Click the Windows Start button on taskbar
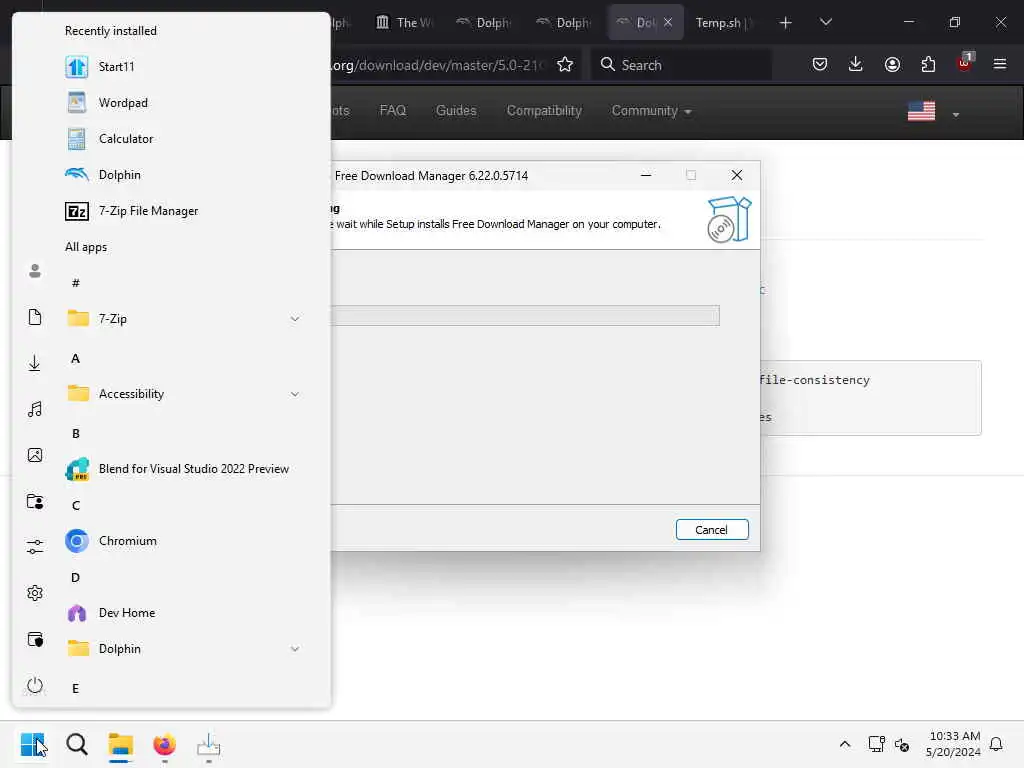Viewport: 1024px width, 768px height. point(33,744)
